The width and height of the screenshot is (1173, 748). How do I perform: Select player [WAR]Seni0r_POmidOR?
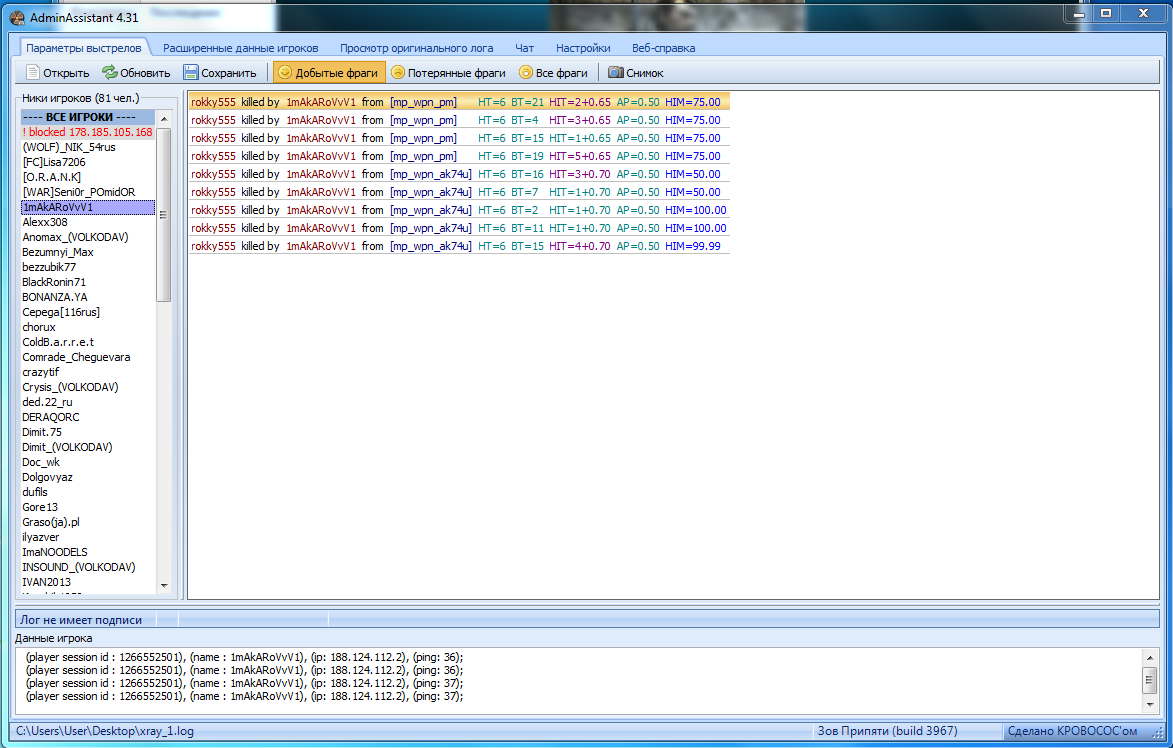[x=88, y=191]
